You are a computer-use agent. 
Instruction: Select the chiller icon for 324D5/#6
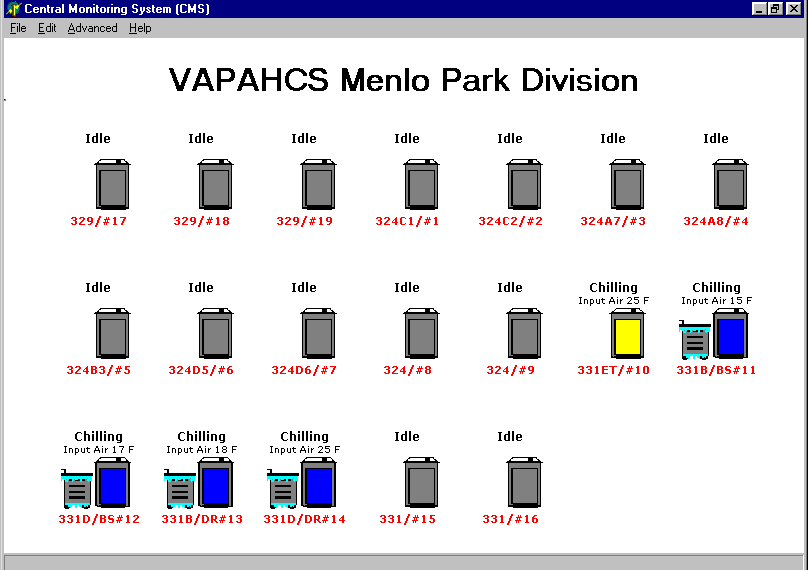[x=215, y=334]
